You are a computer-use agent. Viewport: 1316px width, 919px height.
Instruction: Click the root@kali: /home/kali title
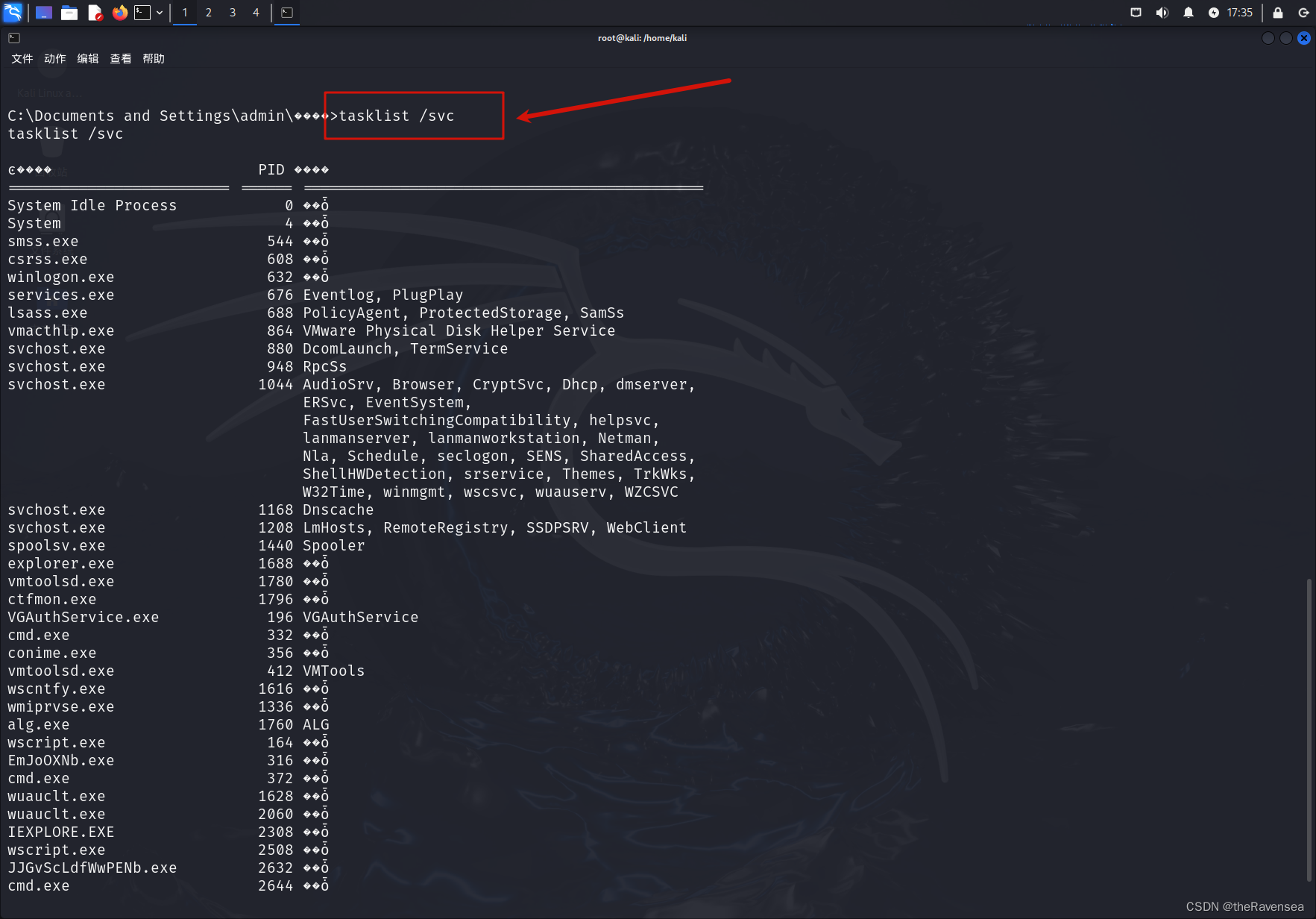pyautogui.click(x=643, y=38)
